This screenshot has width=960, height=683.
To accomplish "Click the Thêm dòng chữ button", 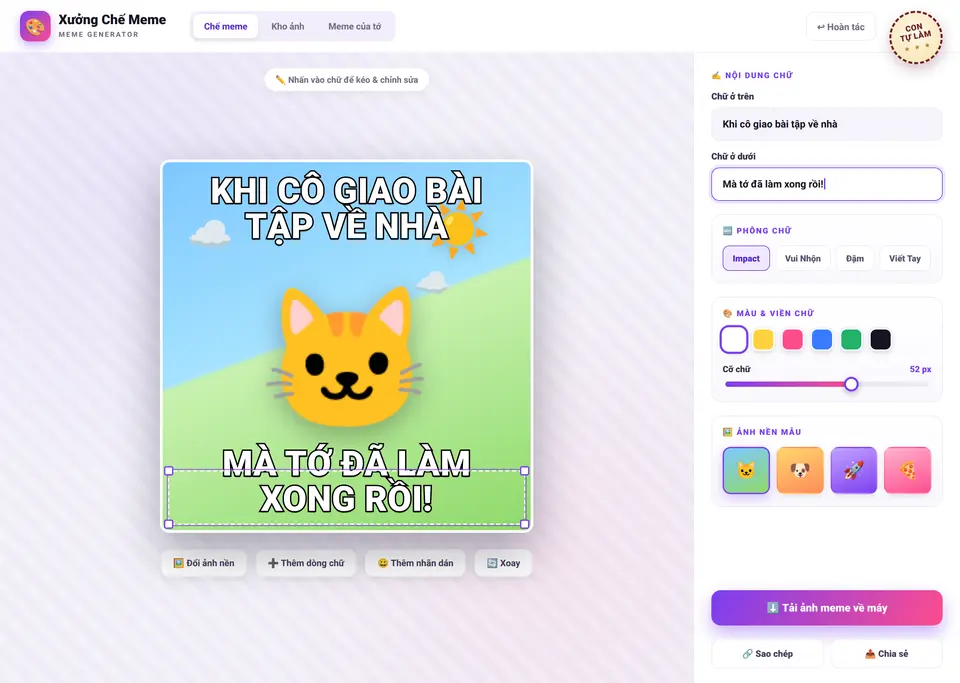I will (x=306, y=563).
